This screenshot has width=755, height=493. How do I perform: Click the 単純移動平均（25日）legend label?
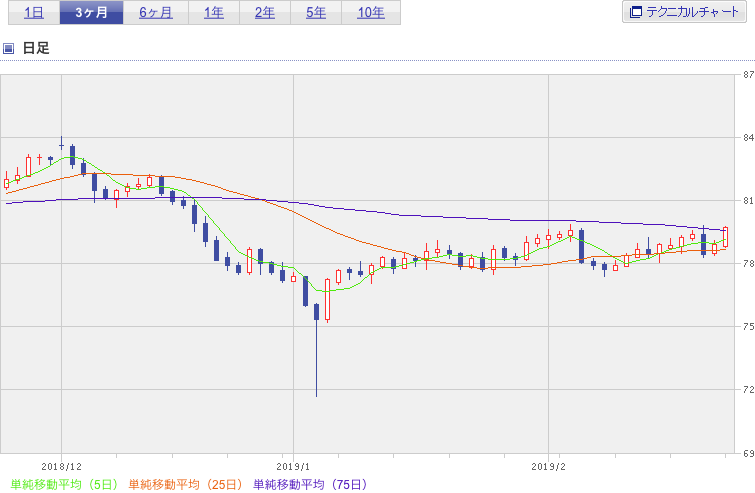185,484
